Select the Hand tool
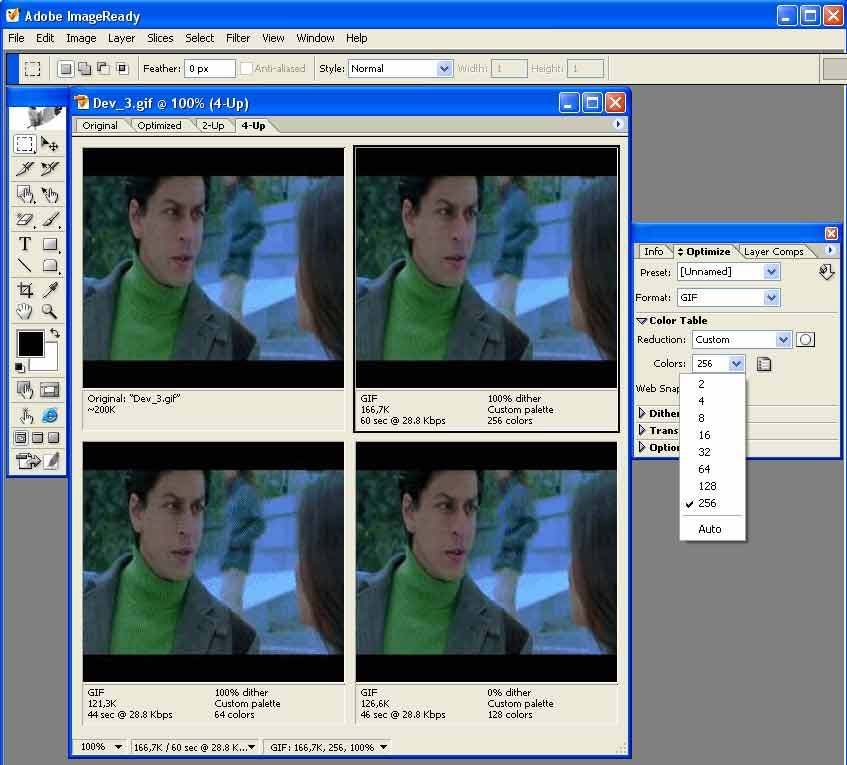 (25, 311)
